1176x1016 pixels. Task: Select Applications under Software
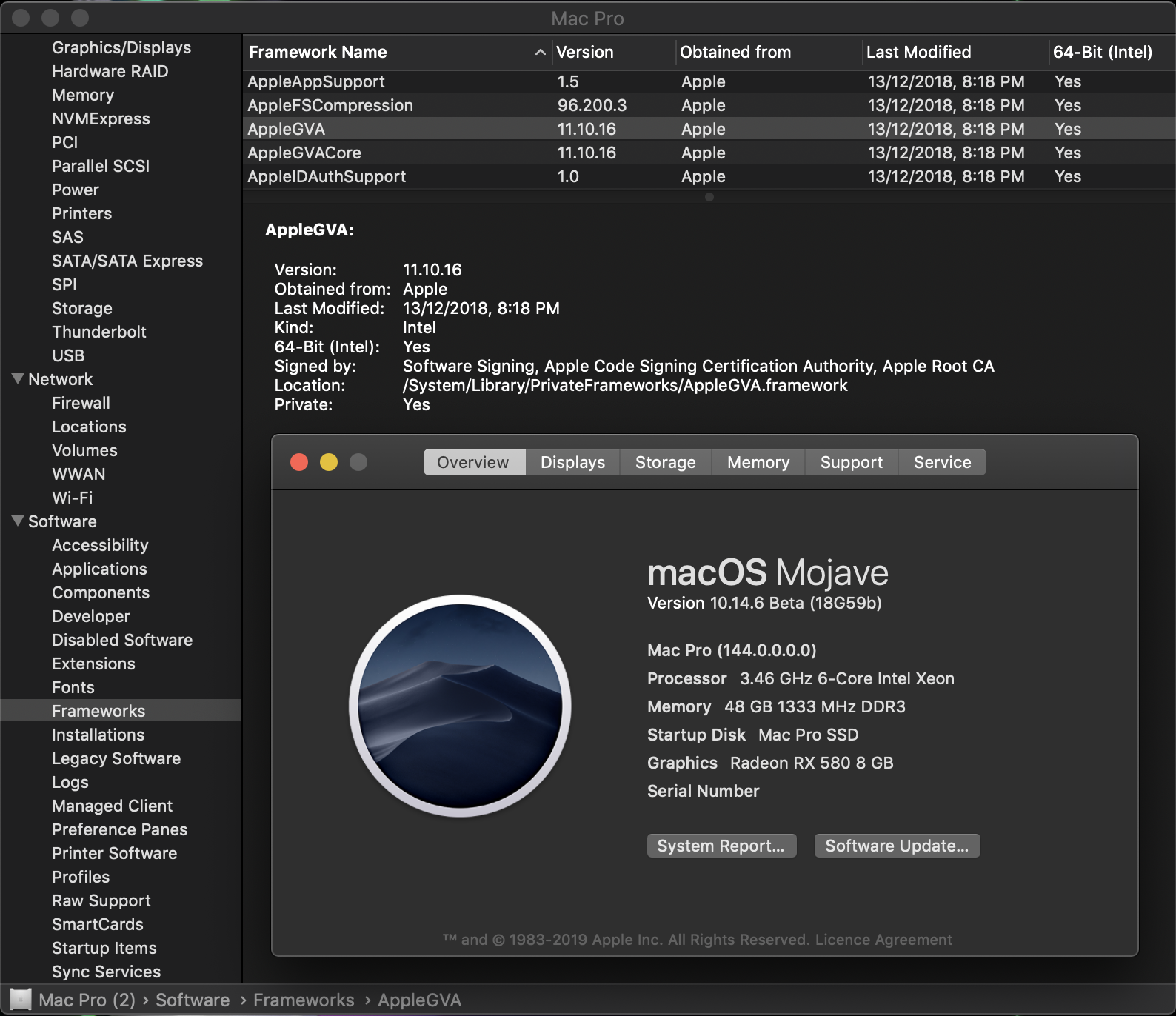(99, 569)
